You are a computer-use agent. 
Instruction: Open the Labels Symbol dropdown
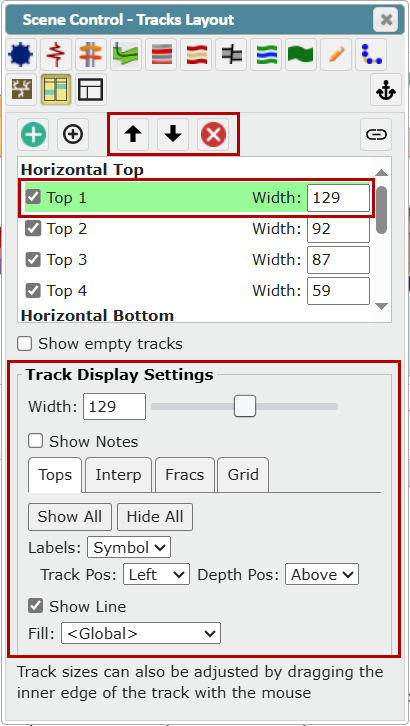(x=129, y=547)
